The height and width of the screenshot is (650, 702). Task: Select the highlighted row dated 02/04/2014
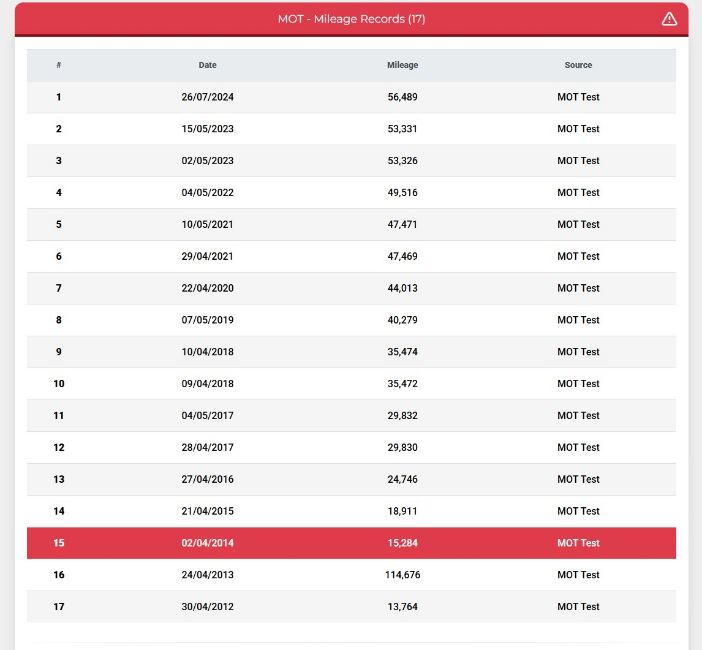pyautogui.click(x=351, y=543)
